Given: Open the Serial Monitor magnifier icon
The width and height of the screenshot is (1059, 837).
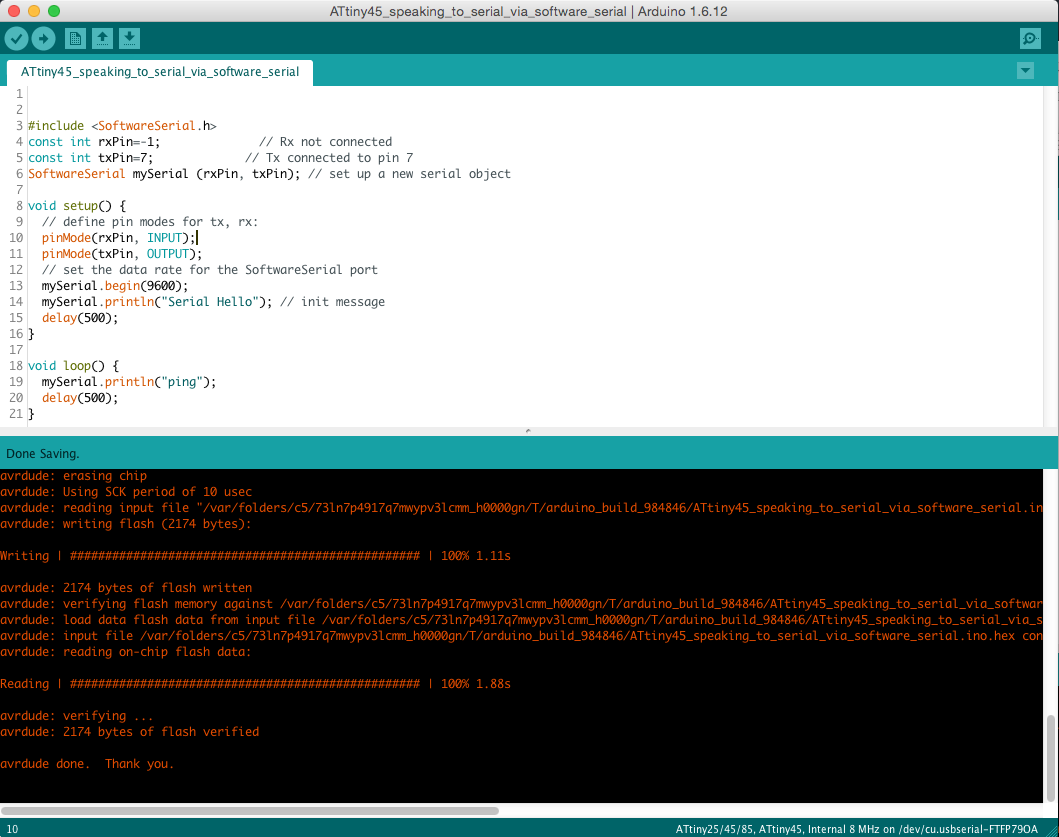Looking at the screenshot, I should coord(1030,39).
